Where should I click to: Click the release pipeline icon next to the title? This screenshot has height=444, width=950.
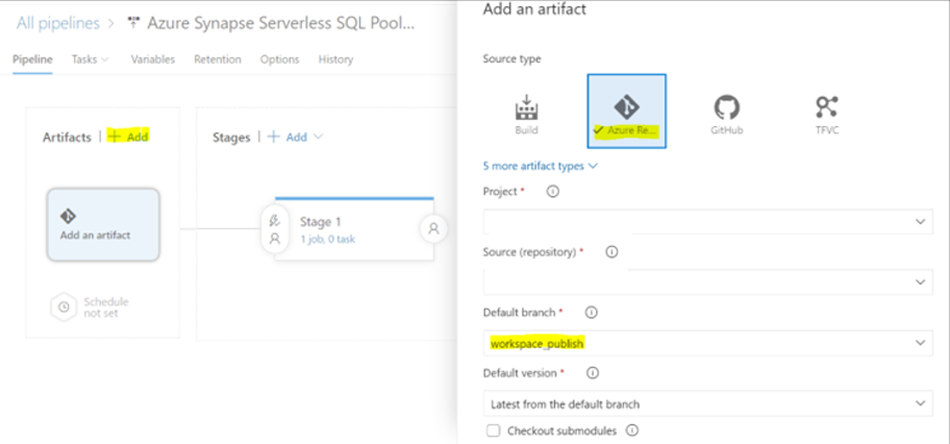pyautogui.click(x=133, y=24)
